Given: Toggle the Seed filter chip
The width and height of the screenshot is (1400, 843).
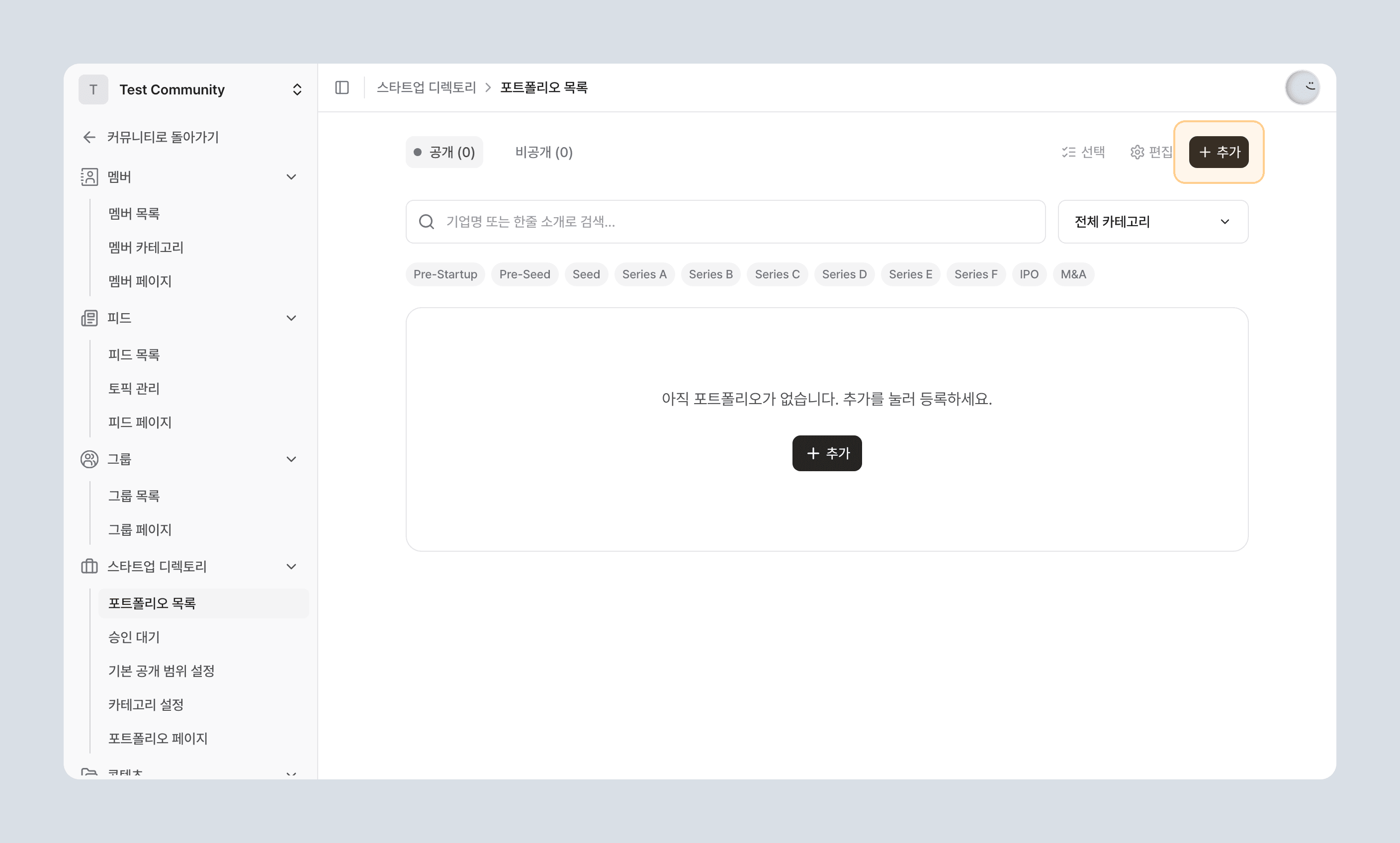Looking at the screenshot, I should pos(586,274).
